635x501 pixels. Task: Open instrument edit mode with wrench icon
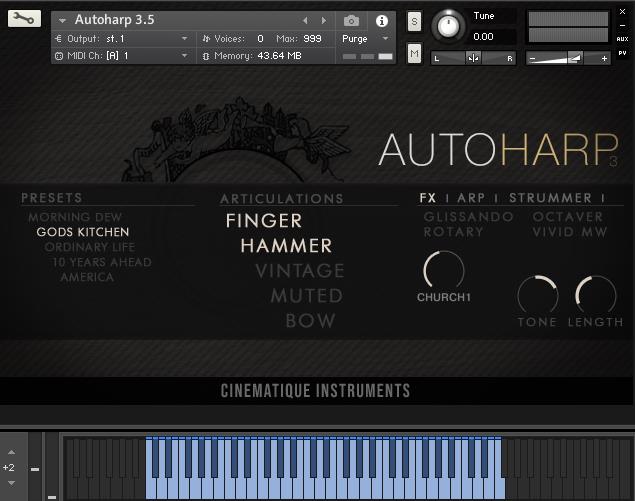24,19
